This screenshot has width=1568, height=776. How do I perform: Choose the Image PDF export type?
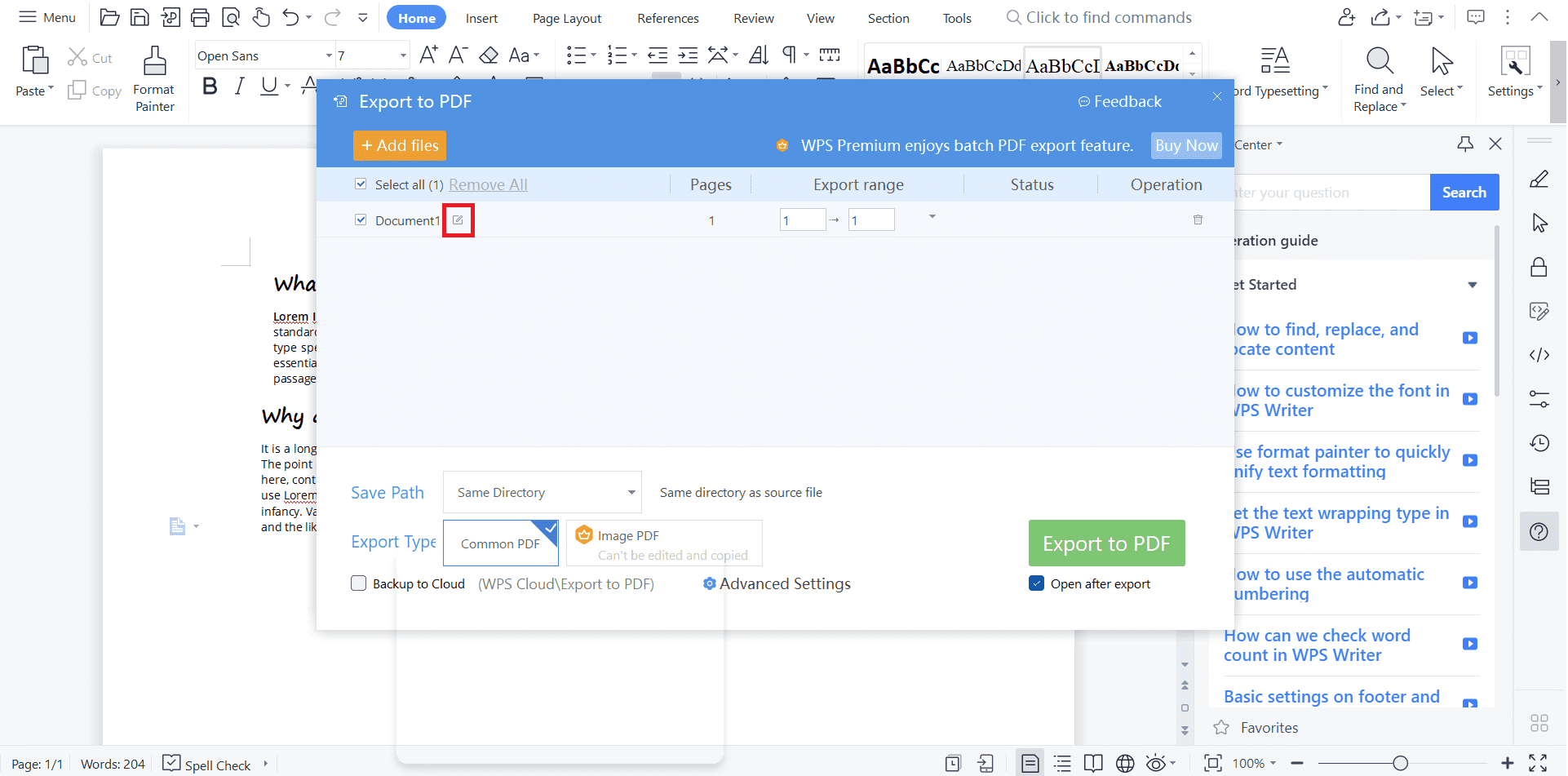pos(664,543)
